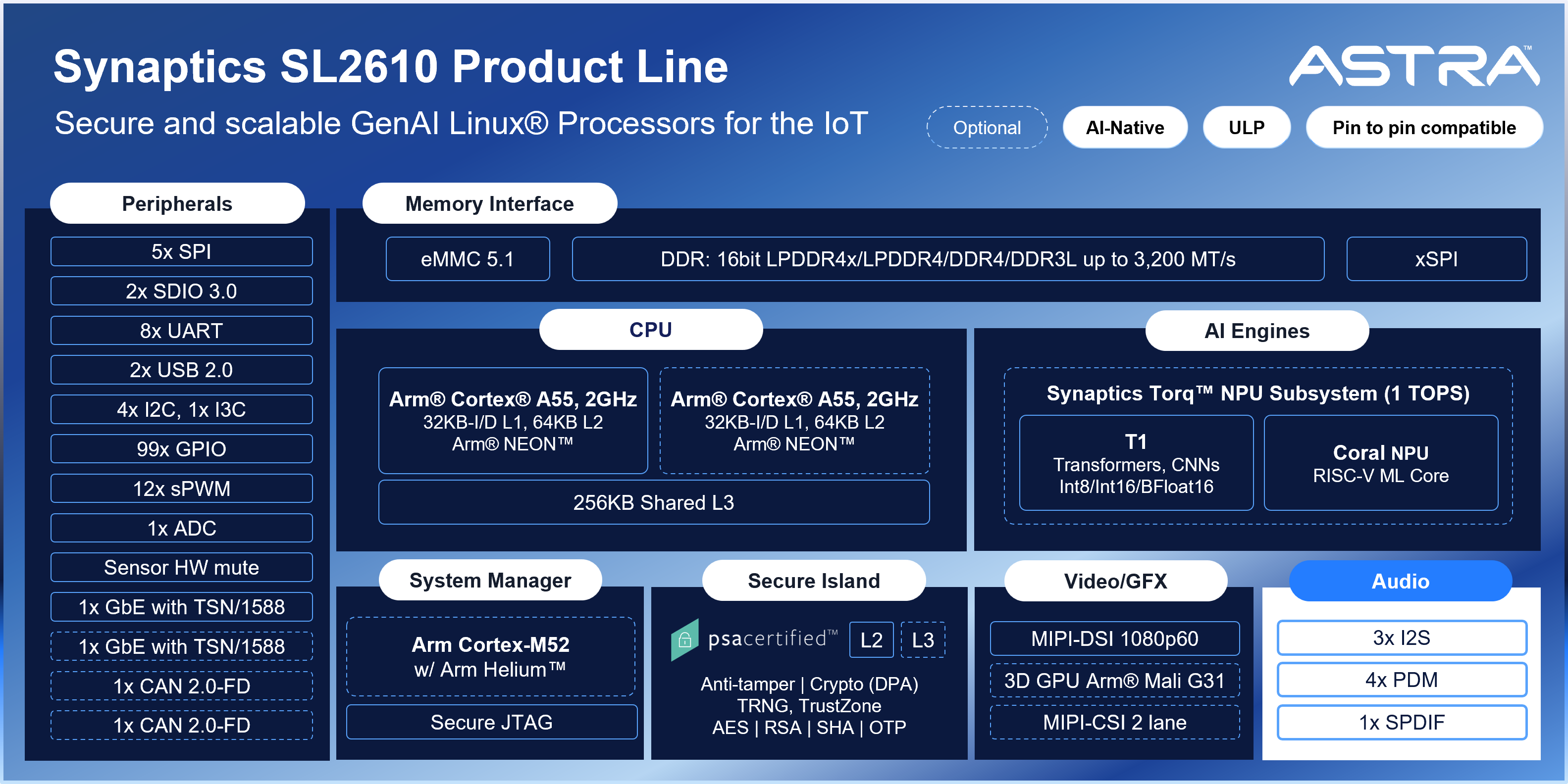This screenshot has width=1568, height=784.
Task: Select the dashed L3 certification box
Action: coord(922,640)
